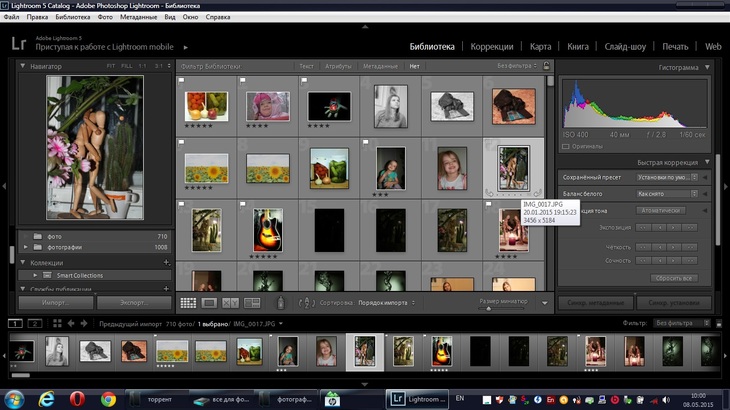Toggle sort direction a-z icon

(x=306, y=303)
